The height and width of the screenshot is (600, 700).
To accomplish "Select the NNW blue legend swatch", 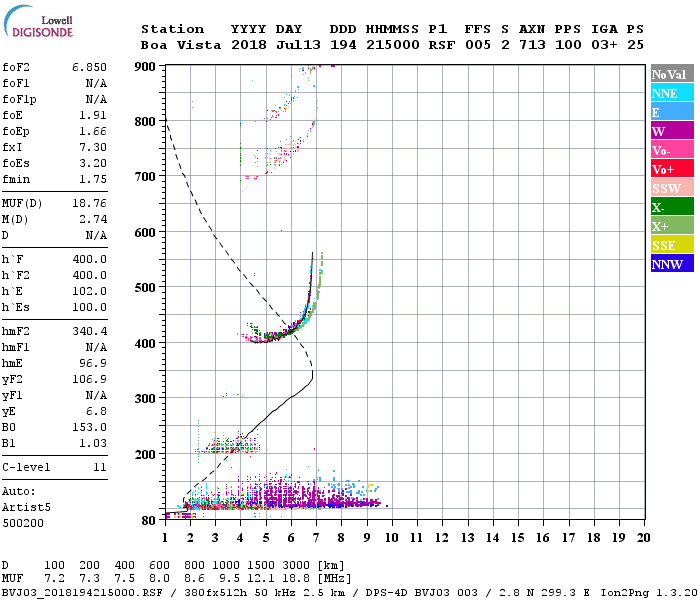I will [672, 264].
